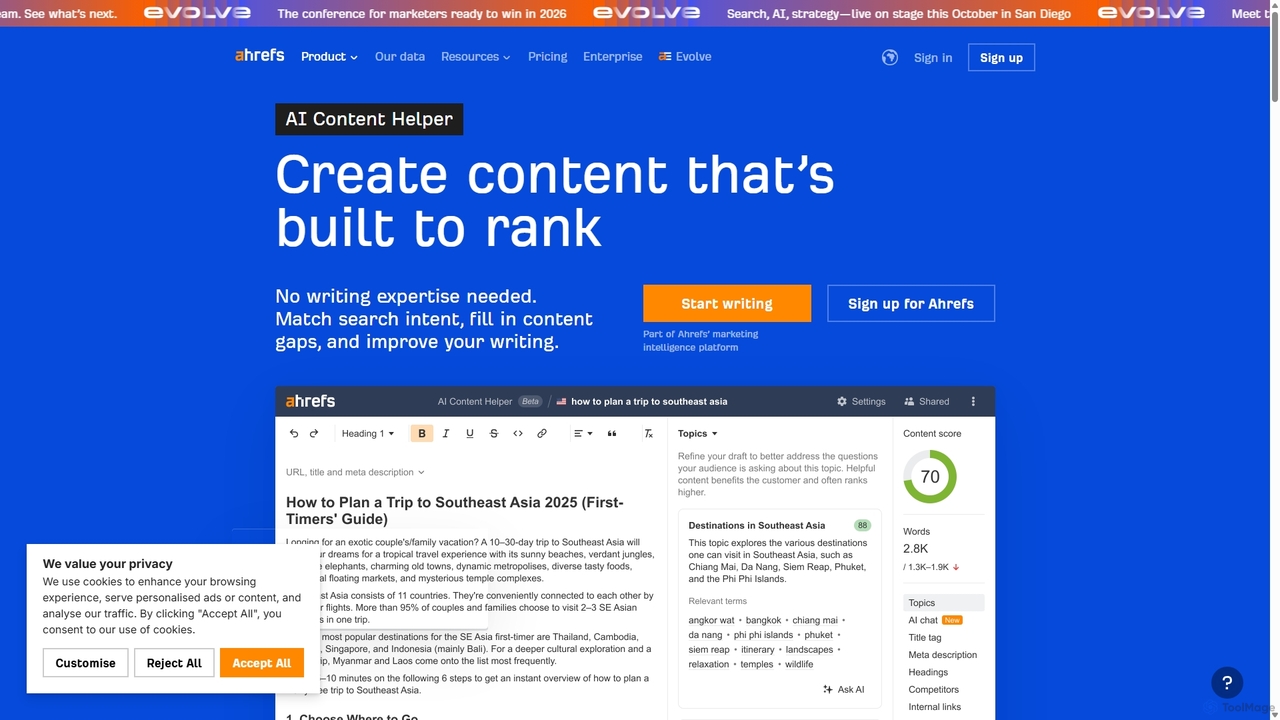This screenshot has height=720, width=1280.
Task: Click the Start writing button
Action: pos(727,303)
